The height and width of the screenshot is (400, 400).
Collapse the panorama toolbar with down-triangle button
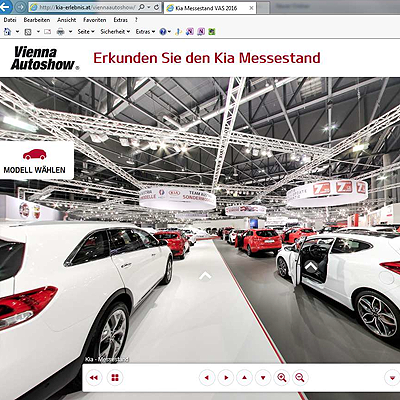tap(392, 378)
